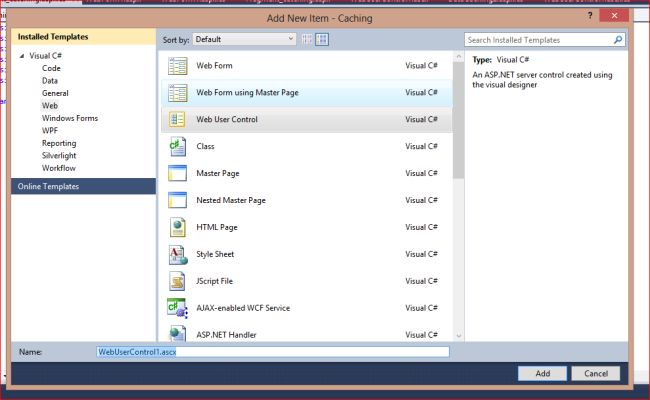Select the Master Page template icon
Image resolution: width=650 pixels, height=400 pixels.
pos(177,173)
